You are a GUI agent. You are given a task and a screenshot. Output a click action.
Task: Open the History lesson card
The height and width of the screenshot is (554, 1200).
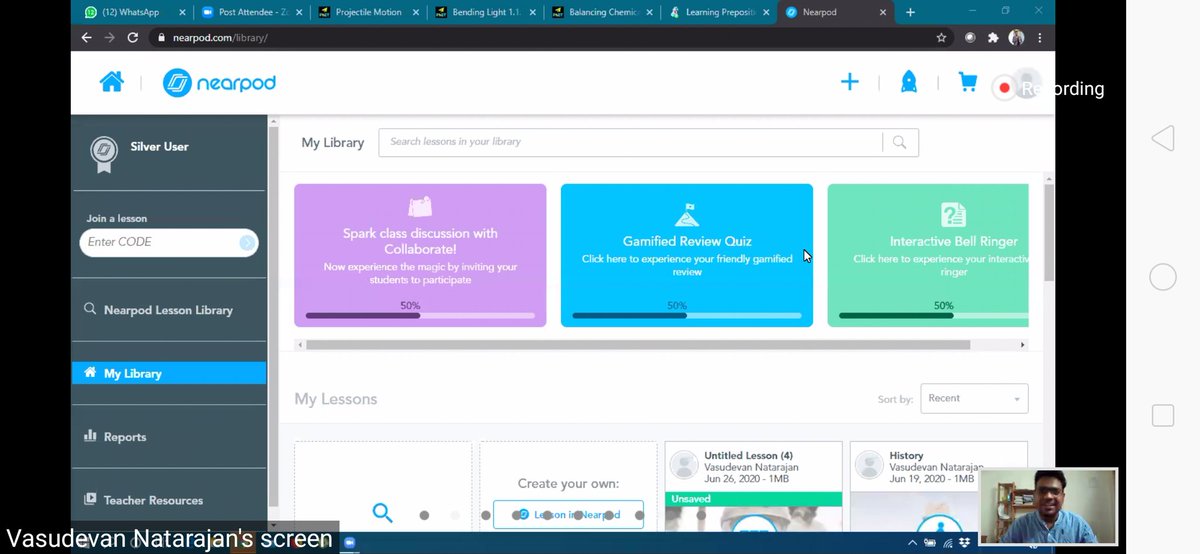pos(938,485)
